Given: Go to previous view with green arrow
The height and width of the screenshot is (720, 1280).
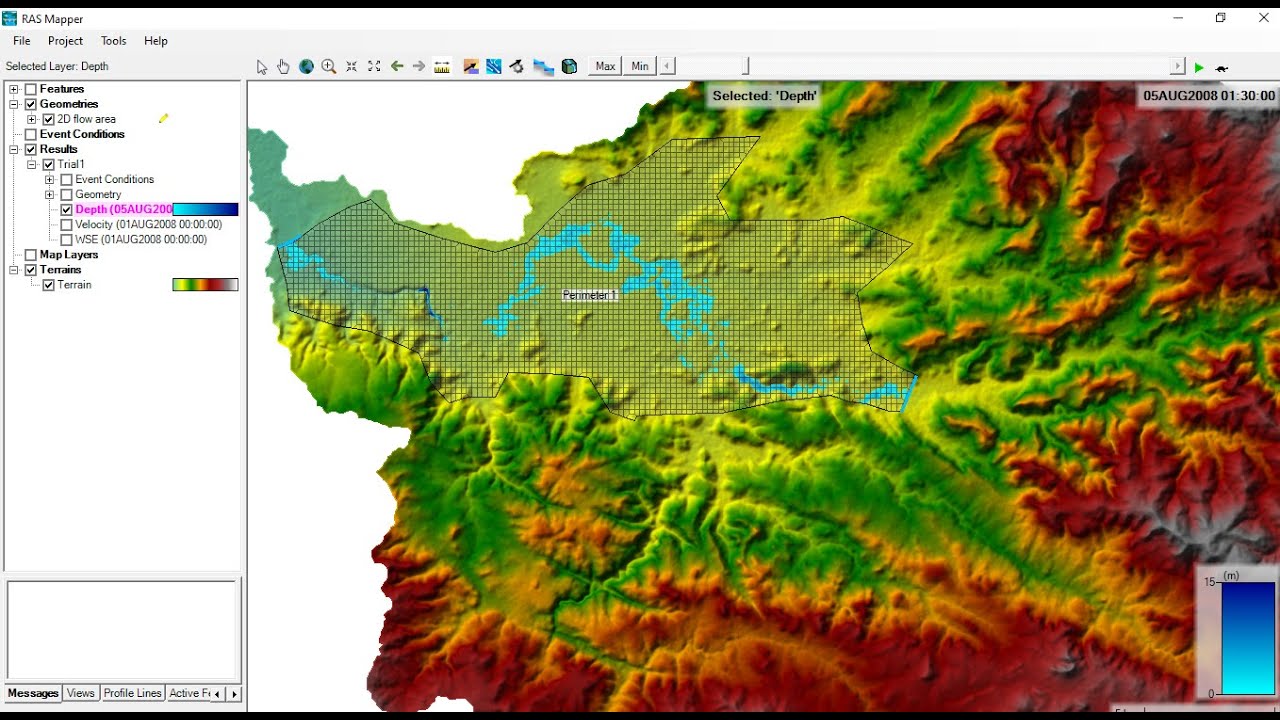Looking at the screenshot, I should tap(397, 67).
